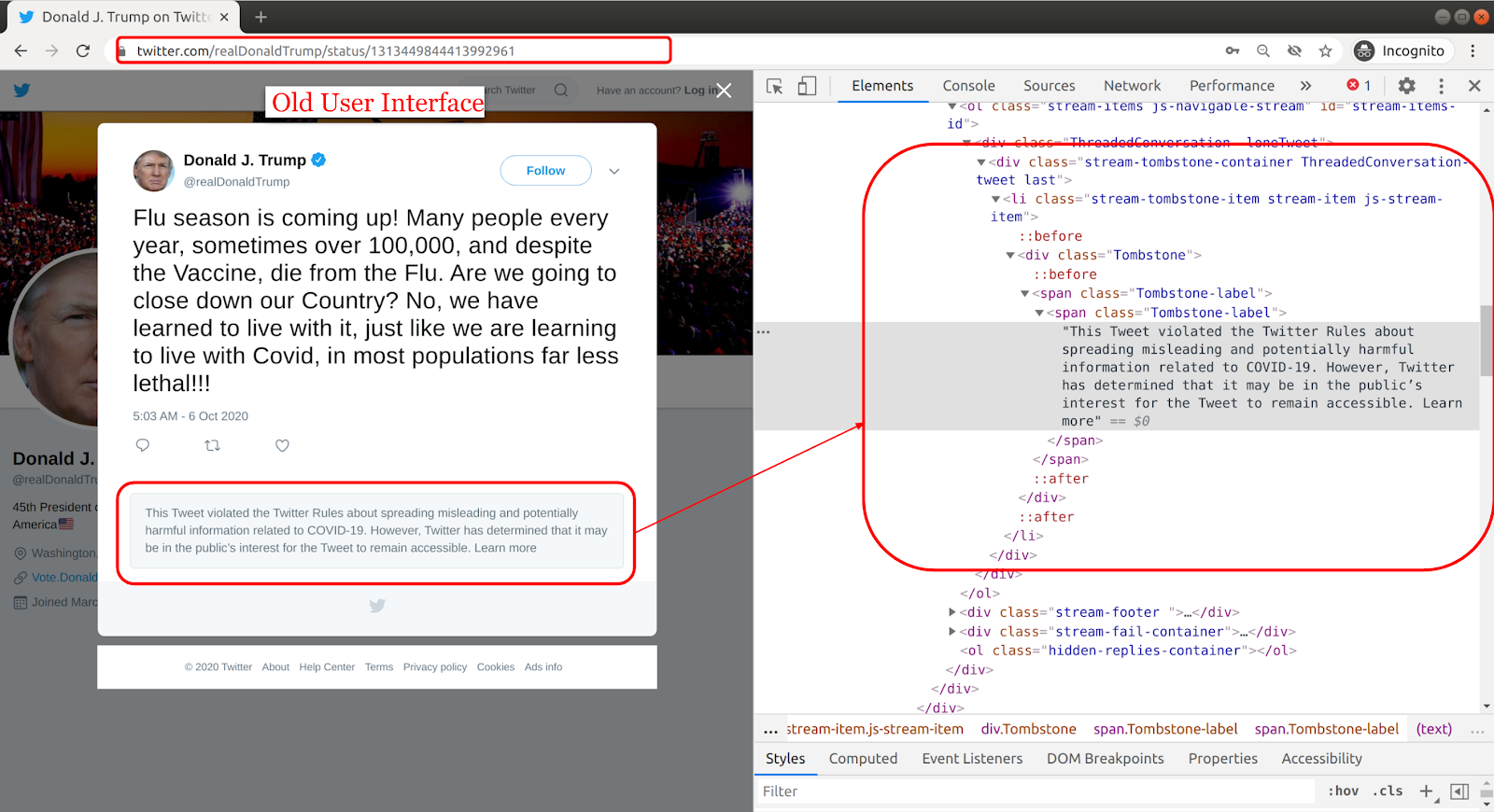Image resolution: width=1494 pixels, height=812 pixels.
Task: Click div.Tombstone in the breadcrumb bar
Action: (1029, 730)
